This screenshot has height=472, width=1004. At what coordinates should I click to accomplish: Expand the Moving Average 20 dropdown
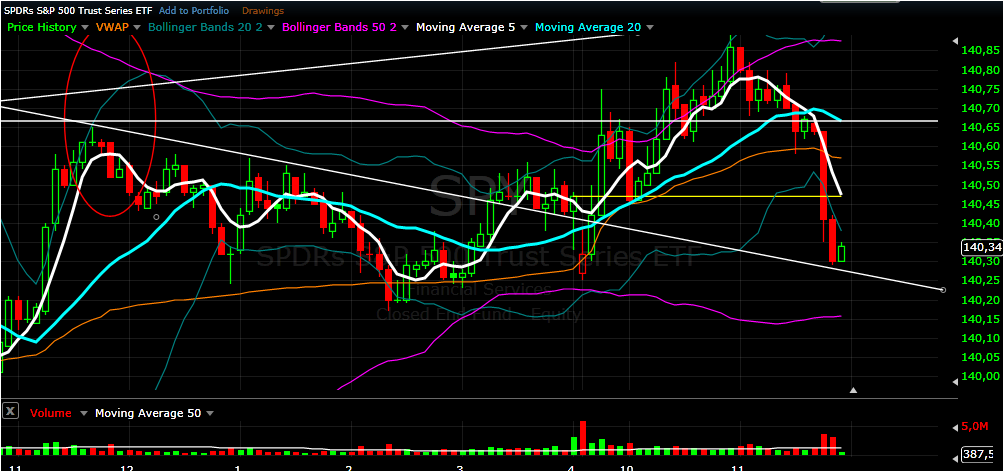(x=650, y=28)
